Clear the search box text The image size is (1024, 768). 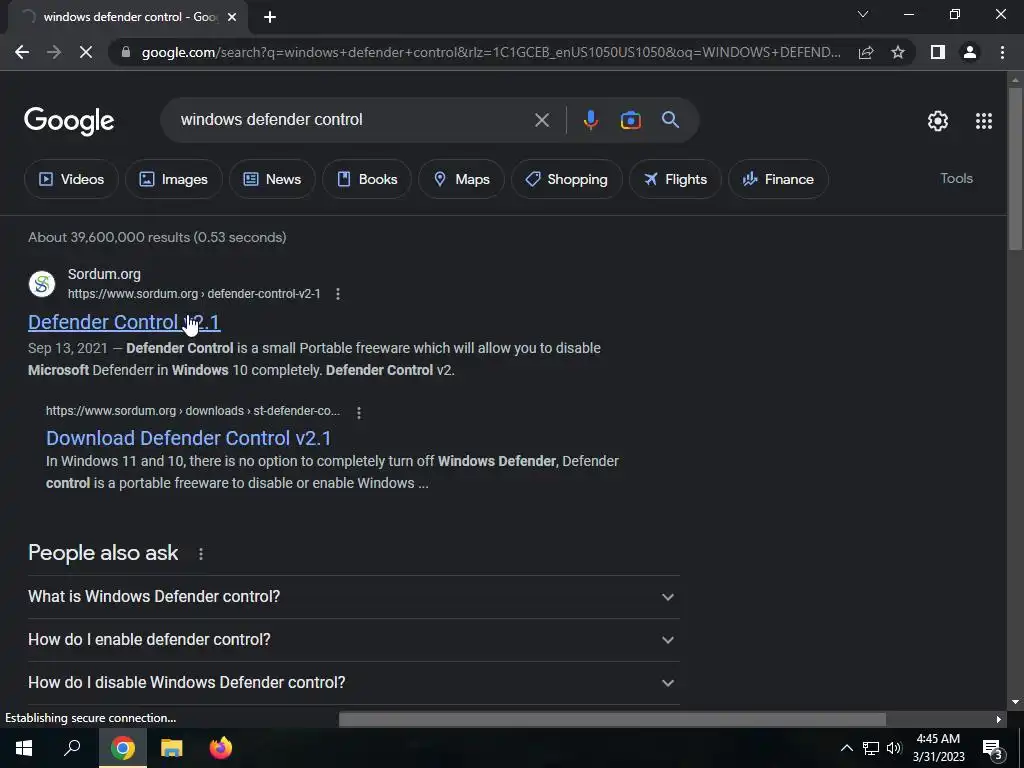coord(542,120)
